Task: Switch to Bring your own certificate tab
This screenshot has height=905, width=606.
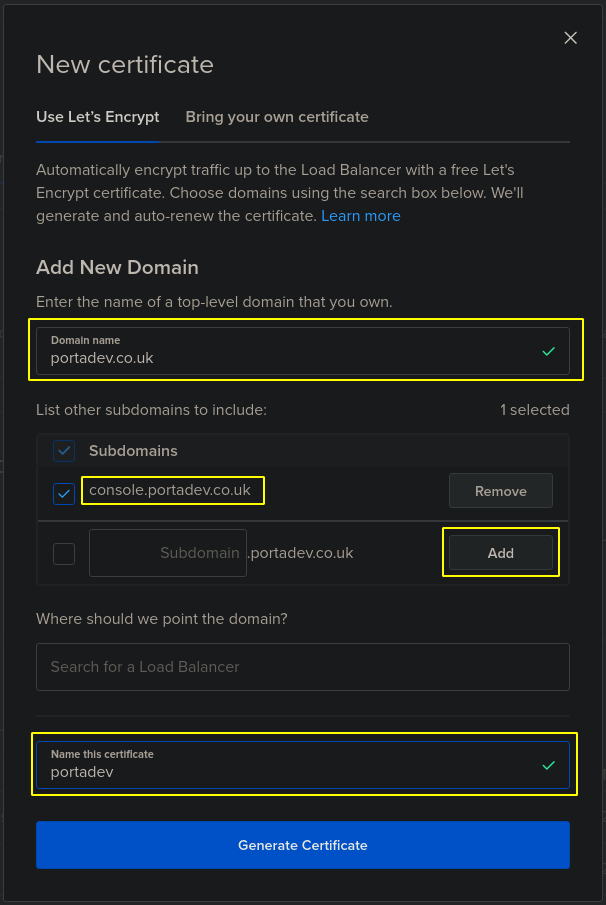Action: coord(276,117)
